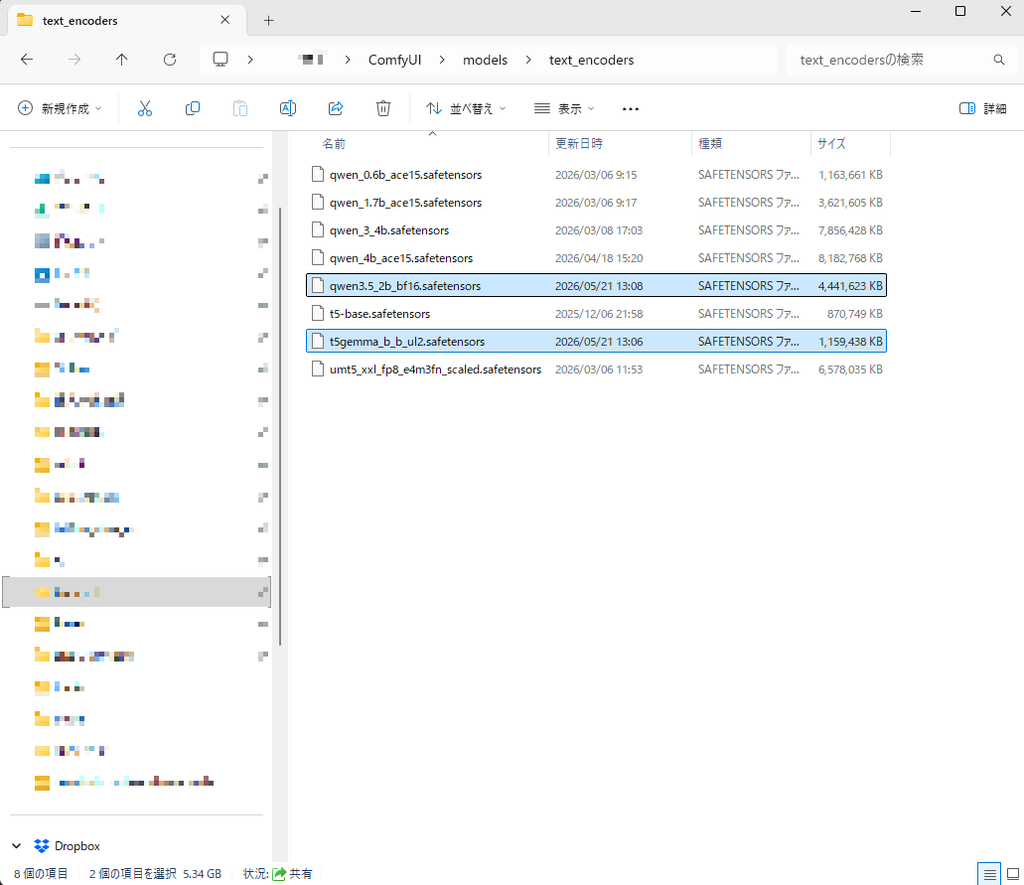Open the 新規作成 dropdown
The width and height of the screenshot is (1024, 885).
[59, 108]
